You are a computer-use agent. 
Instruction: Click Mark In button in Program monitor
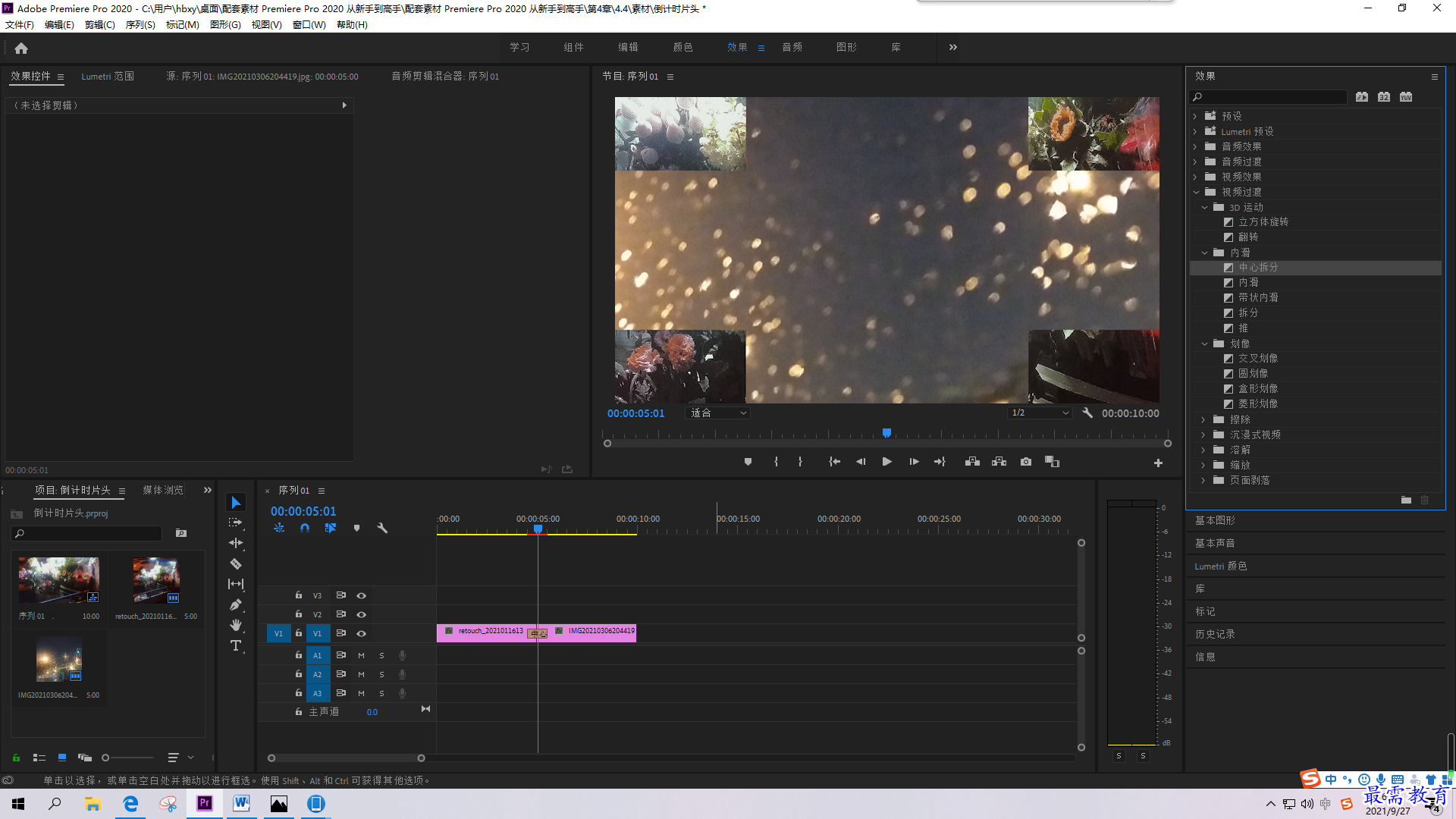tap(776, 462)
